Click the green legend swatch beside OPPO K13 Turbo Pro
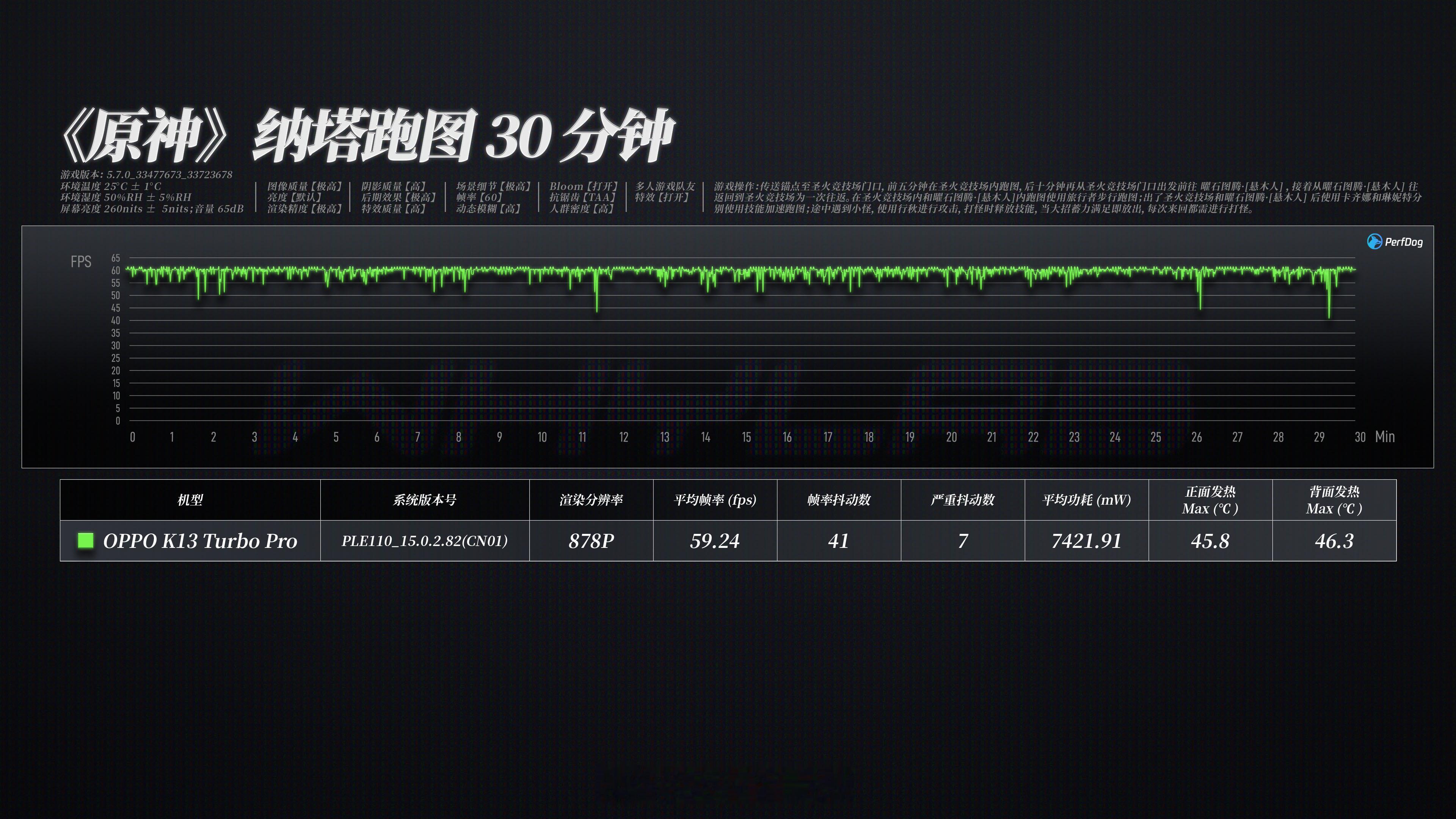1456x819 pixels. coord(85,540)
